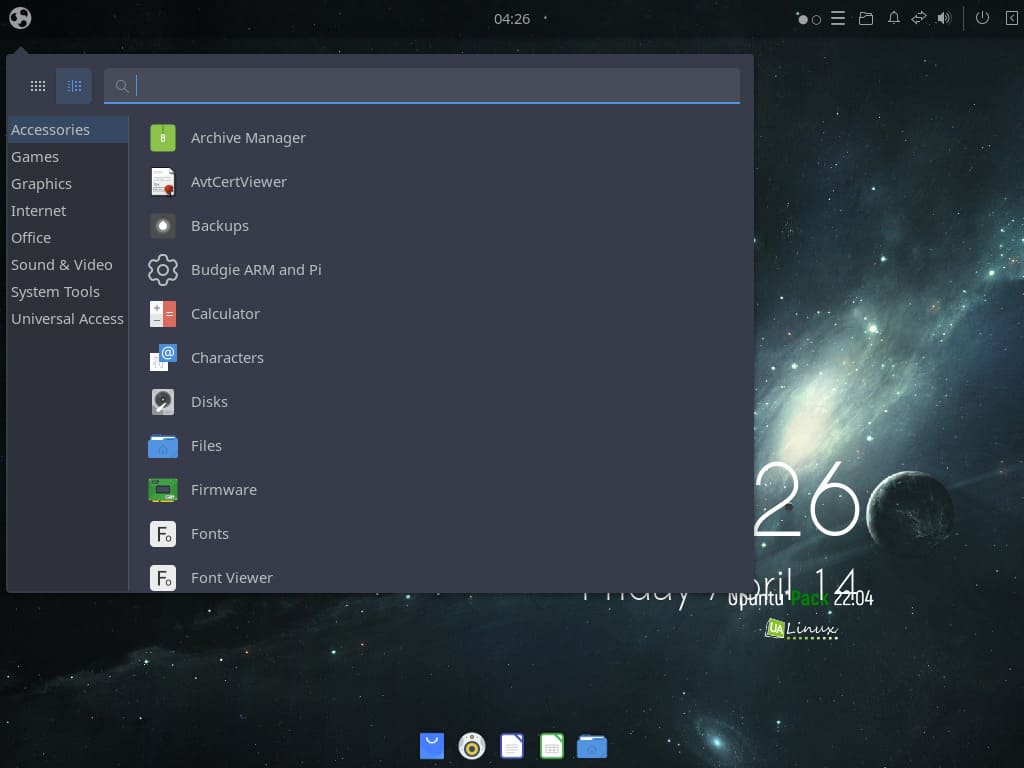Launch the Firmware app icon
Image resolution: width=1024 pixels, height=768 pixels.
pyautogui.click(x=163, y=490)
